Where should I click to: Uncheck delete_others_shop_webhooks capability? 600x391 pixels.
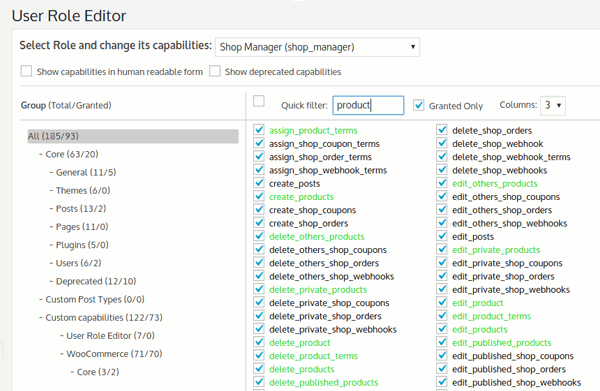click(259, 276)
